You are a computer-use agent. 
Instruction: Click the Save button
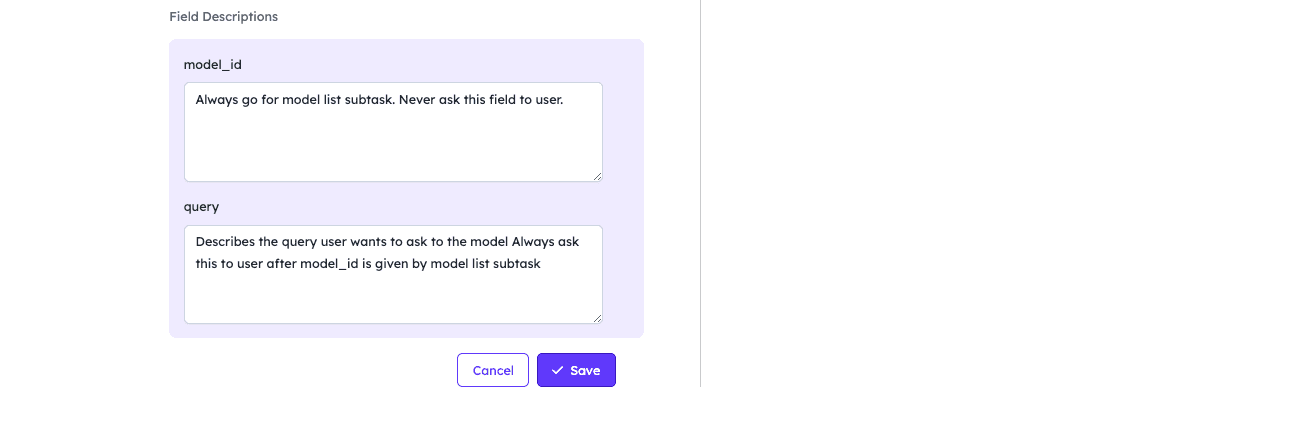(x=576, y=370)
